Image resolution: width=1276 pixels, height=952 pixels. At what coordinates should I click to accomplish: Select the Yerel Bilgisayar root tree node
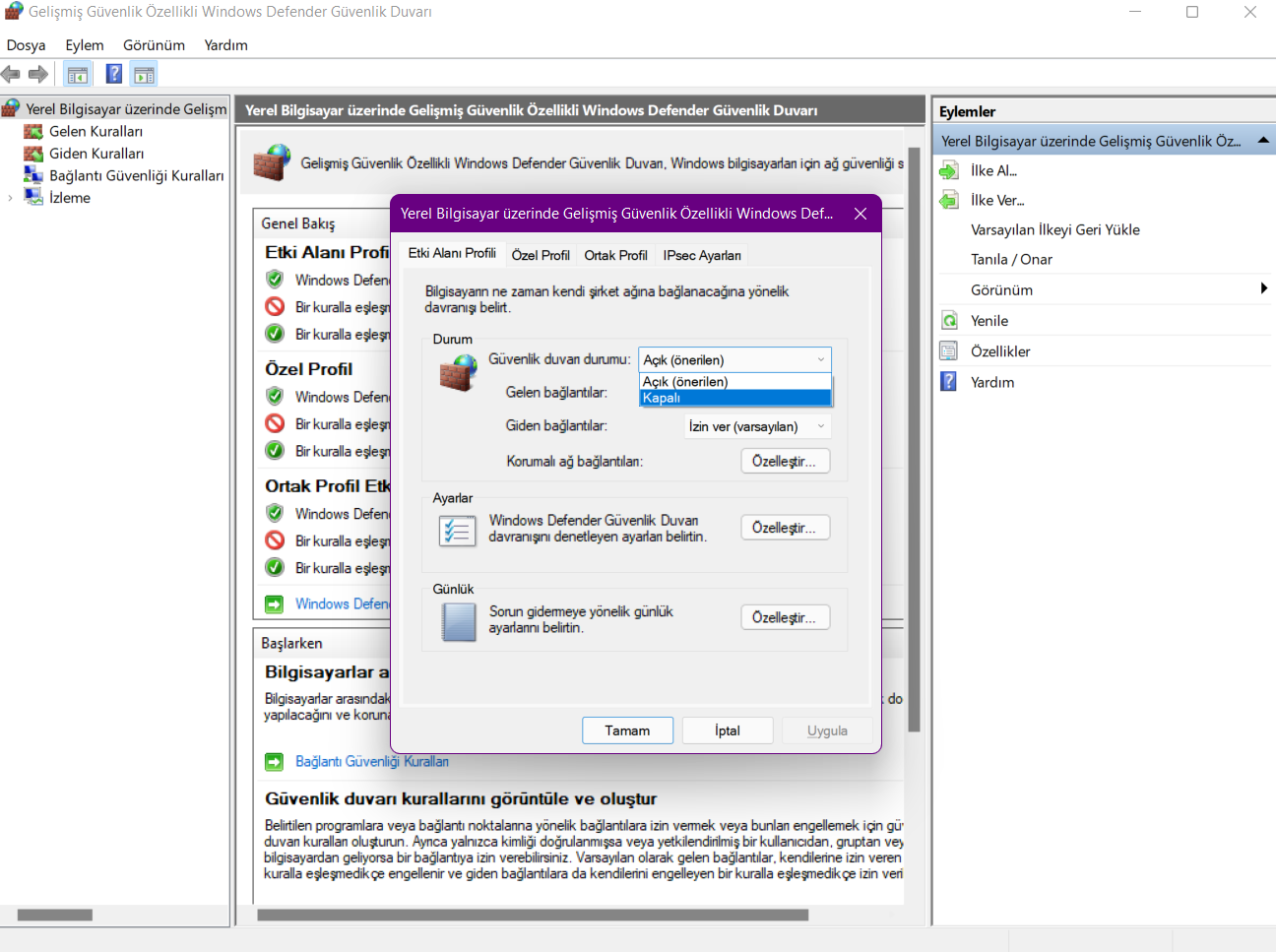point(126,108)
